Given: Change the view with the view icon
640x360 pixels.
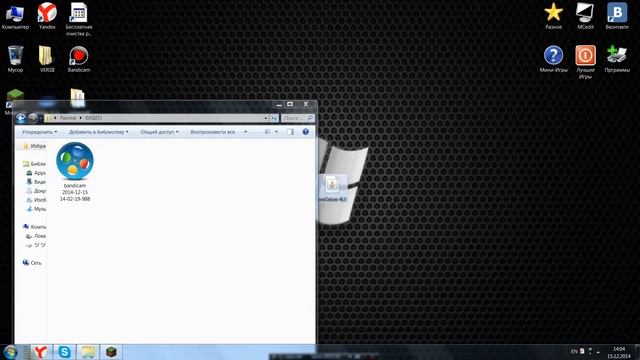Looking at the screenshot, I should click(x=268, y=132).
